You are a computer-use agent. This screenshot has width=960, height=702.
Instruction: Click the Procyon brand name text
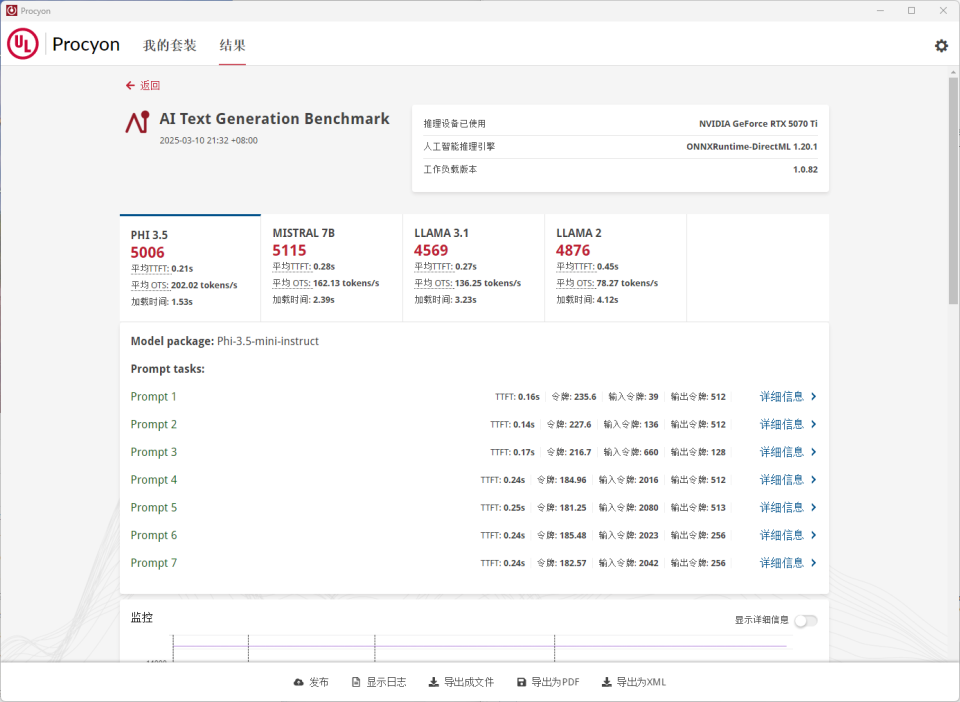pyautogui.click(x=86, y=44)
